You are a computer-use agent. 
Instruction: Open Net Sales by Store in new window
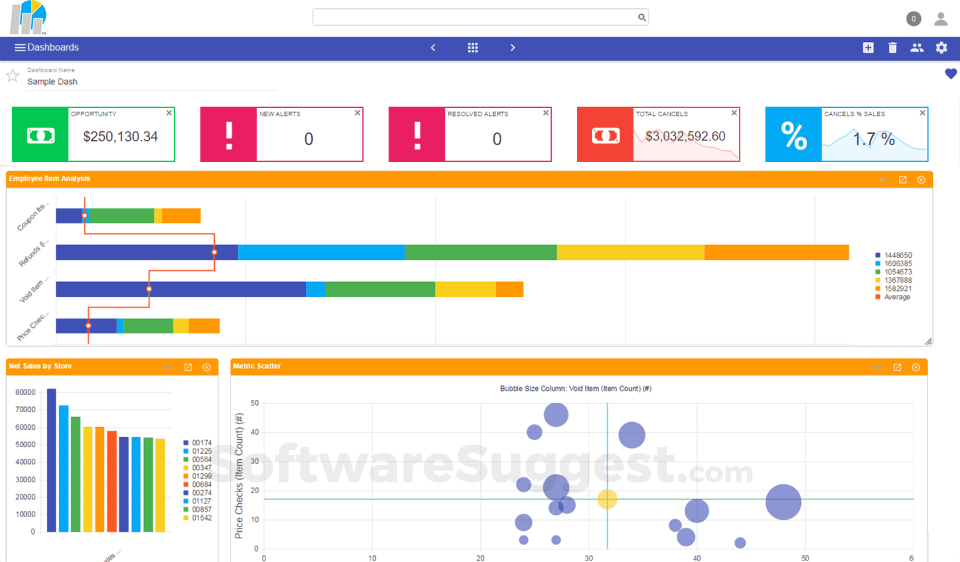tap(188, 367)
